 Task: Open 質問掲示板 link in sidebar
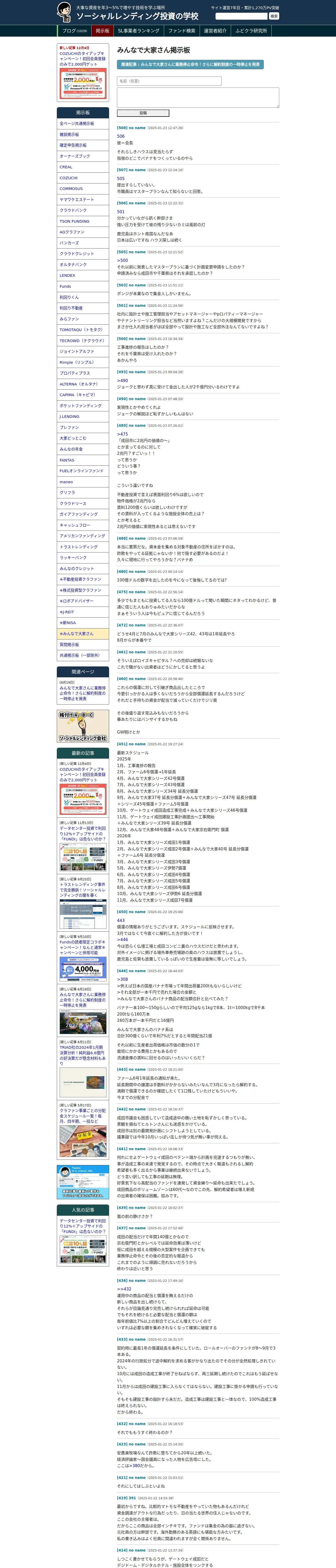click(83, 645)
